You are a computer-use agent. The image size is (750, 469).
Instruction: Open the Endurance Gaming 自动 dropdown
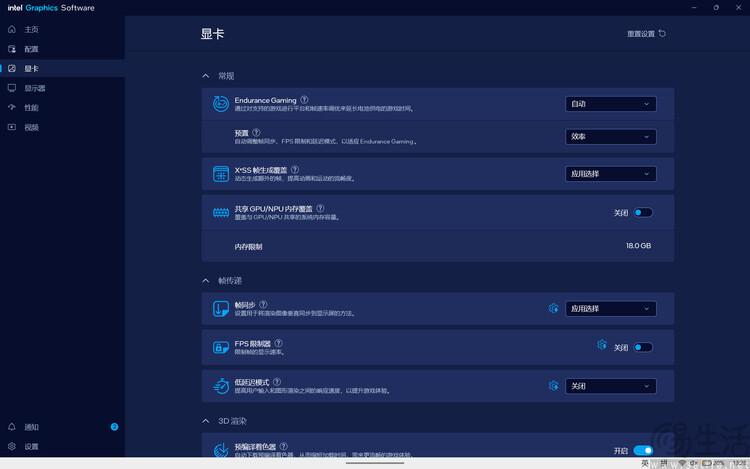click(611, 104)
